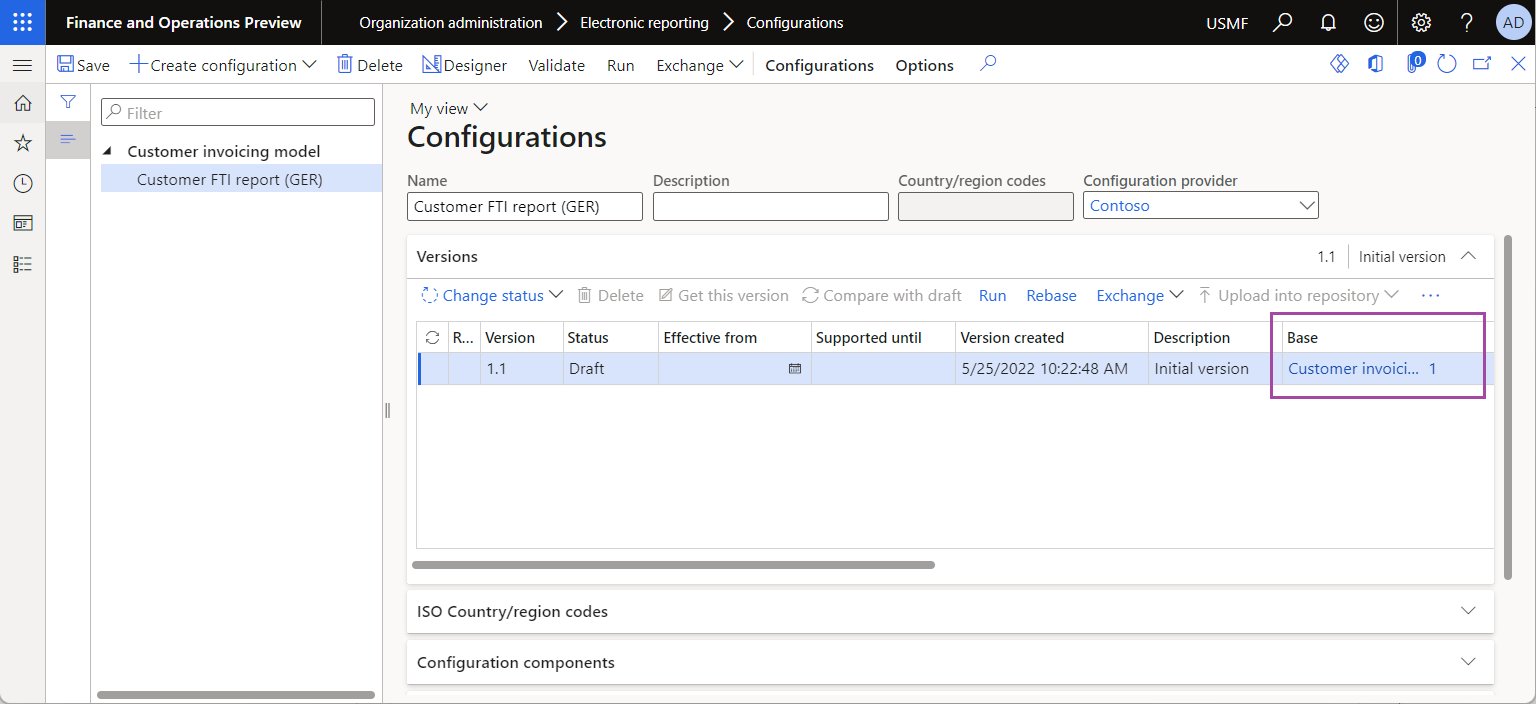Open this page in a new window
1536x704 pixels.
click(1482, 63)
